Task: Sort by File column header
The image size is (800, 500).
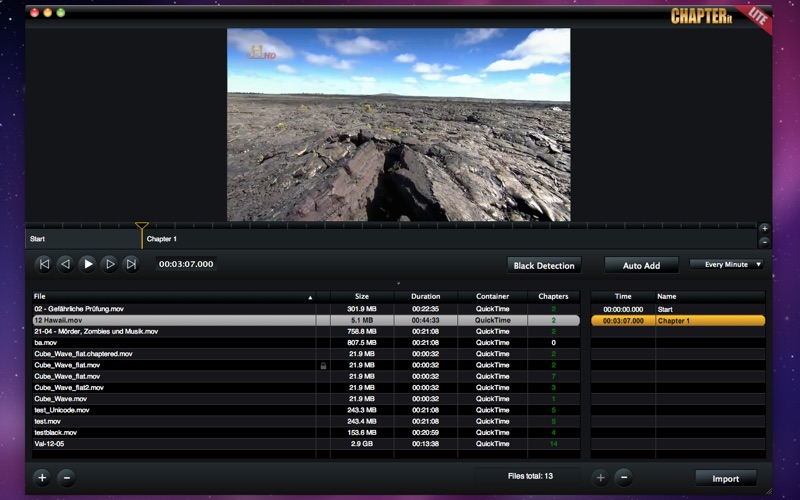Action: tap(173, 296)
